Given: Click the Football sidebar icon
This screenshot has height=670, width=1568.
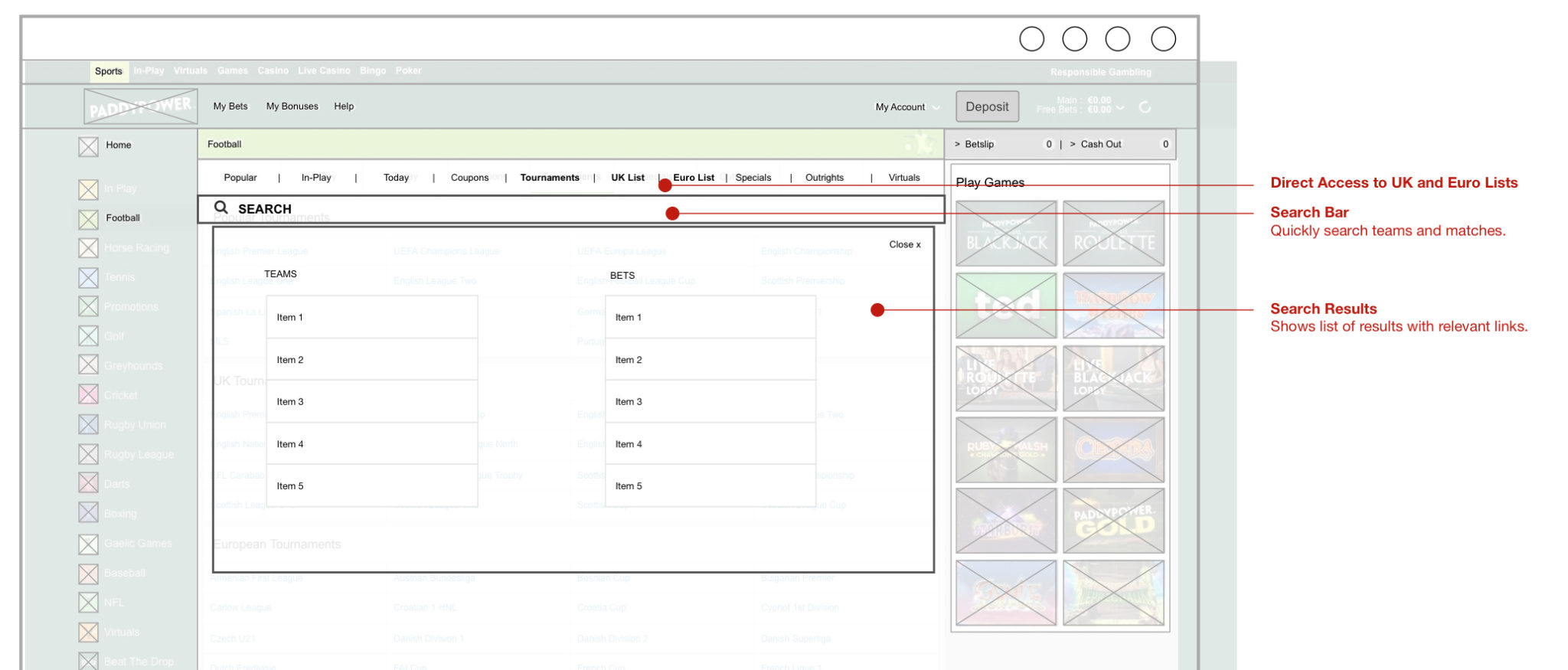Looking at the screenshot, I should point(88,219).
